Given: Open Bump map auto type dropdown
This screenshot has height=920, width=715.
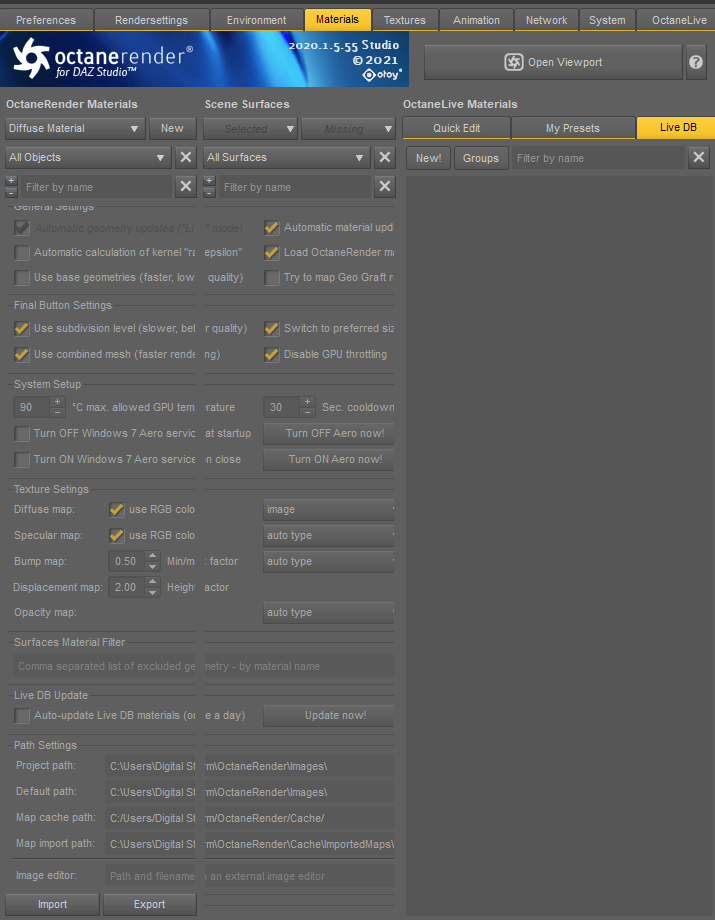Looking at the screenshot, I should [328, 562].
